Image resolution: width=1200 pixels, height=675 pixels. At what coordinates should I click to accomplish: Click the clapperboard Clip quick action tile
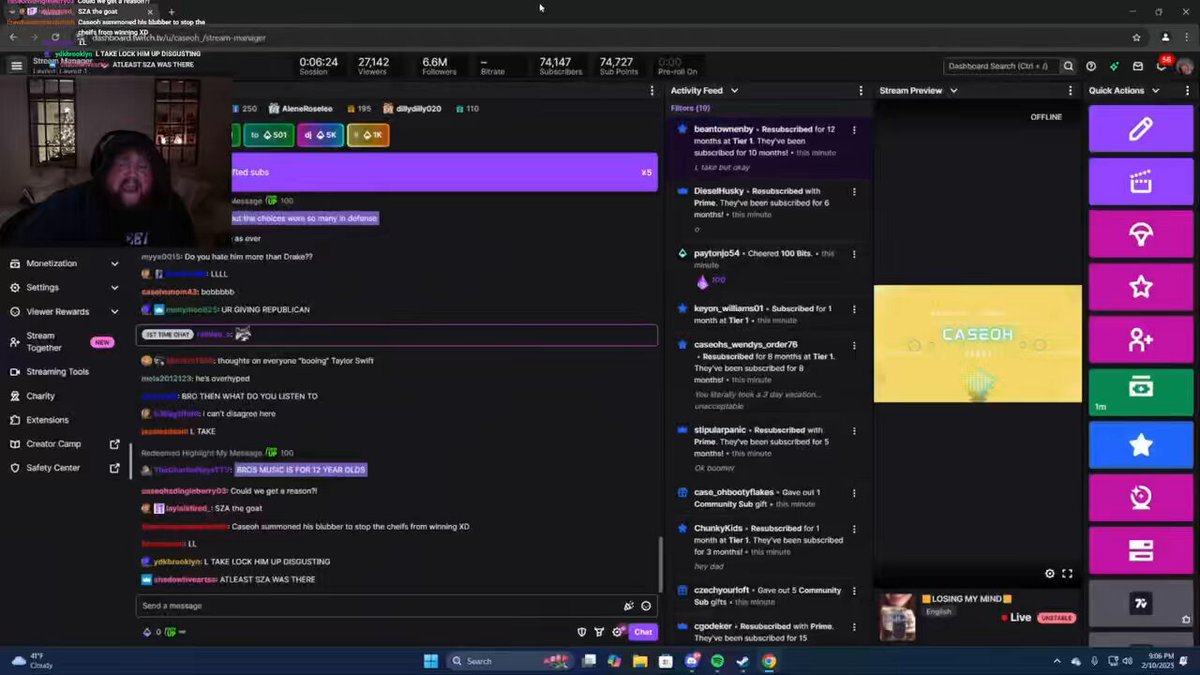(1140, 181)
